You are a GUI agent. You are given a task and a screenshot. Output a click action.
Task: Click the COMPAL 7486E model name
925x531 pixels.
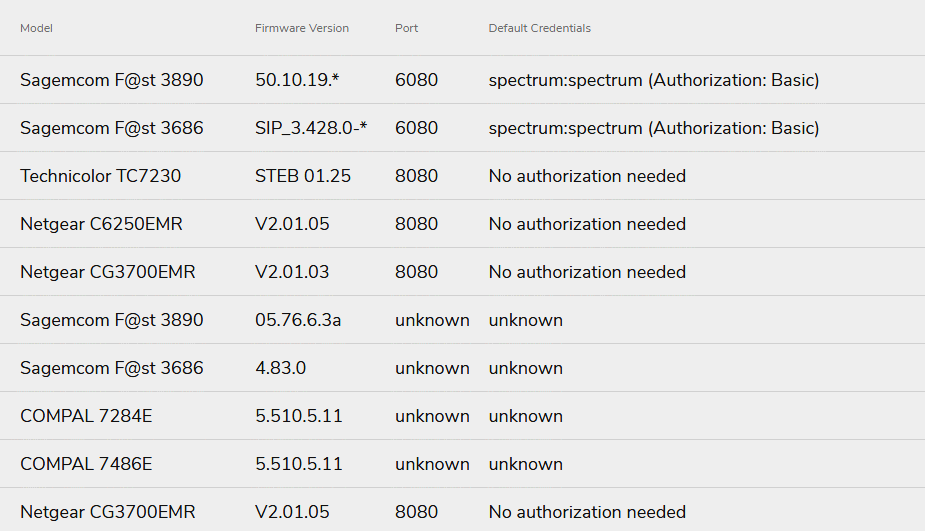click(x=86, y=464)
